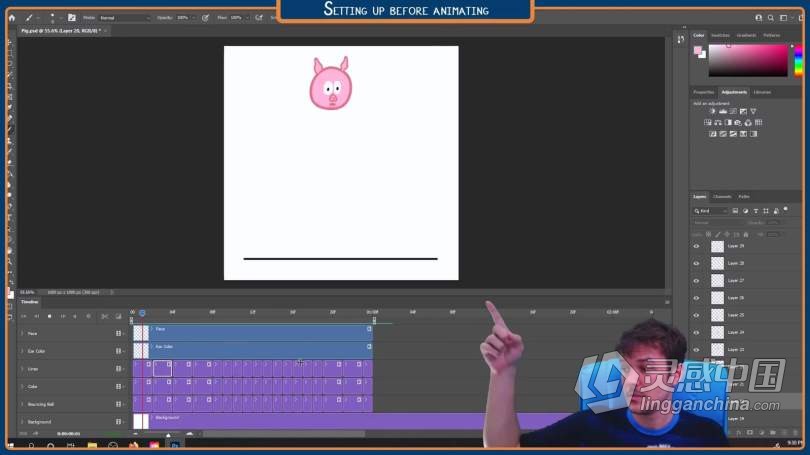Filter layers by type layers icon

coord(756,211)
